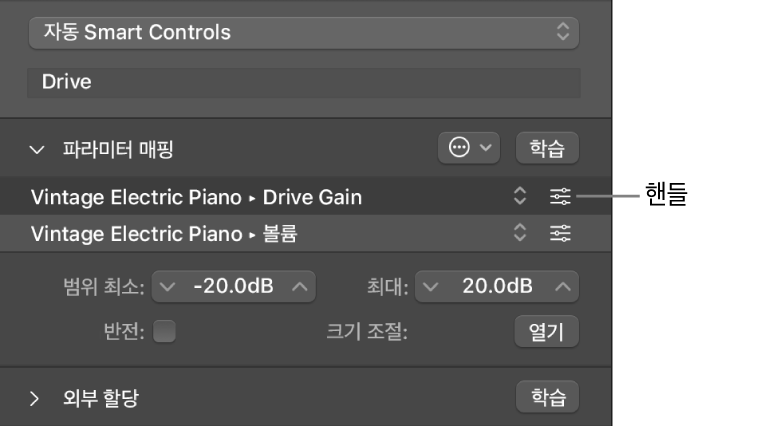Select the Vintage Electric Piano Drive Gain row
The height and width of the screenshot is (428, 771).
[x=250, y=197]
